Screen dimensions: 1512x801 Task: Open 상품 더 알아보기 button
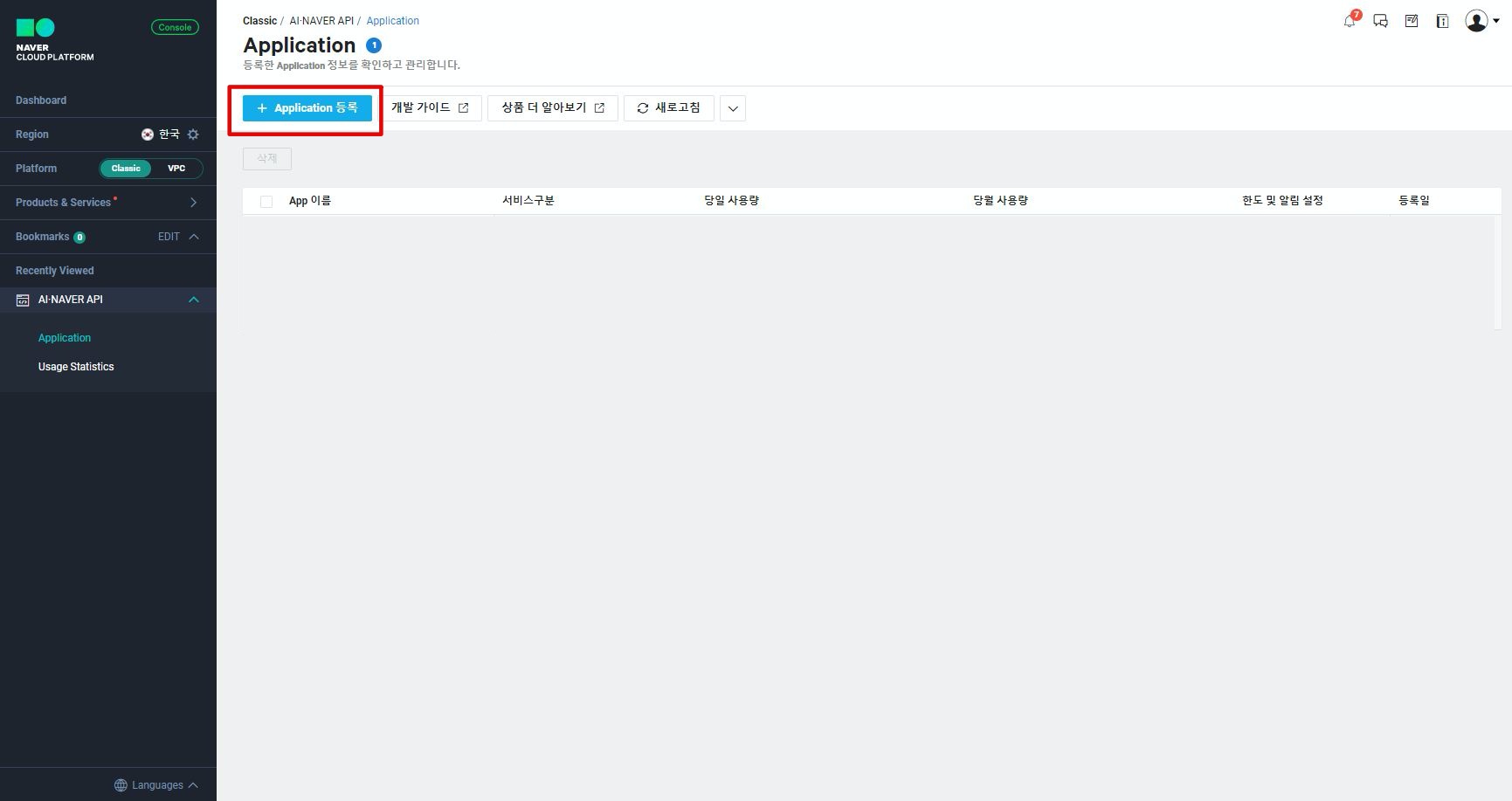point(553,108)
